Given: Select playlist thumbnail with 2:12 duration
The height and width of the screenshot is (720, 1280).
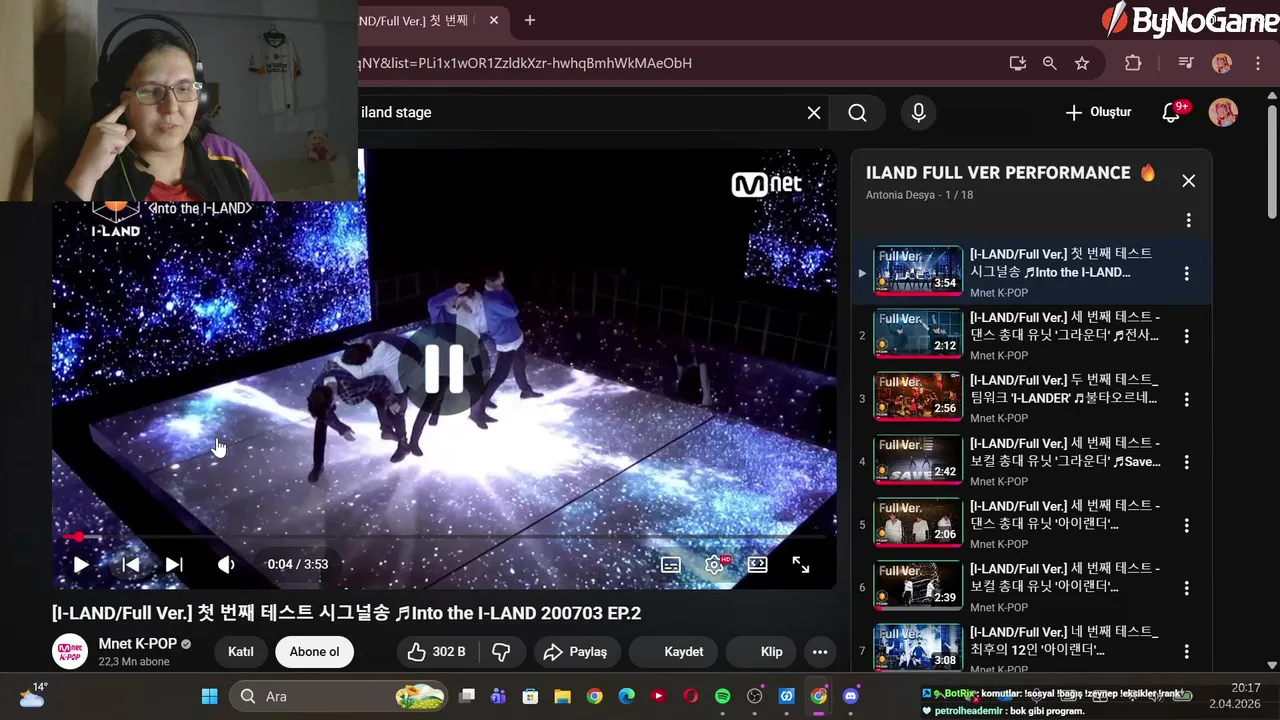Looking at the screenshot, I should [x=917, y=334].
